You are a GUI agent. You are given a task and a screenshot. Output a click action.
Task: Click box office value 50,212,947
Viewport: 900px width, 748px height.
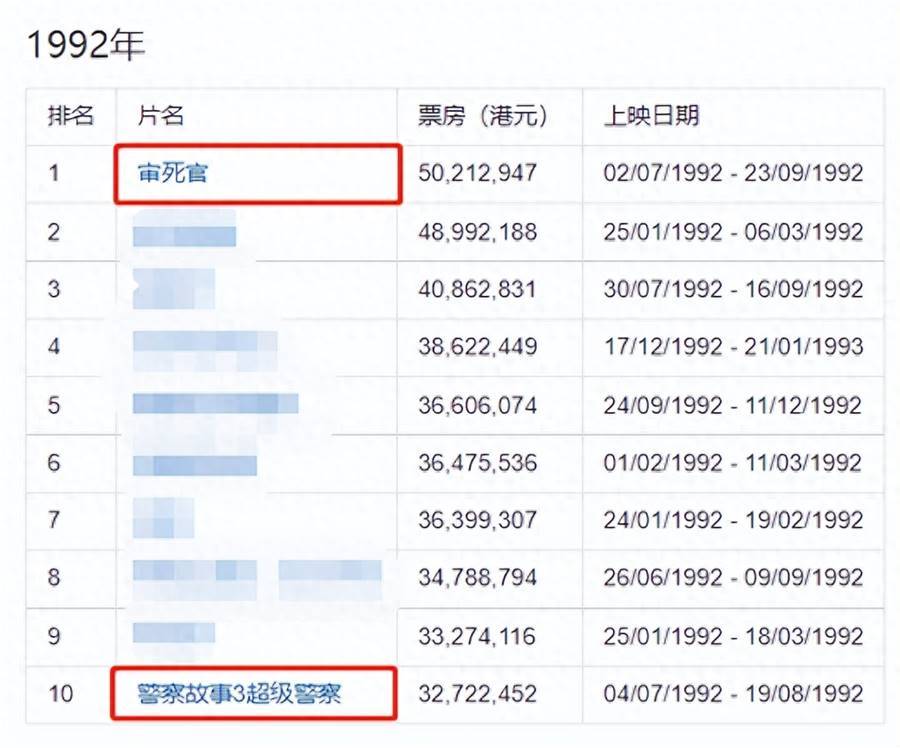(x=477, y=174)
